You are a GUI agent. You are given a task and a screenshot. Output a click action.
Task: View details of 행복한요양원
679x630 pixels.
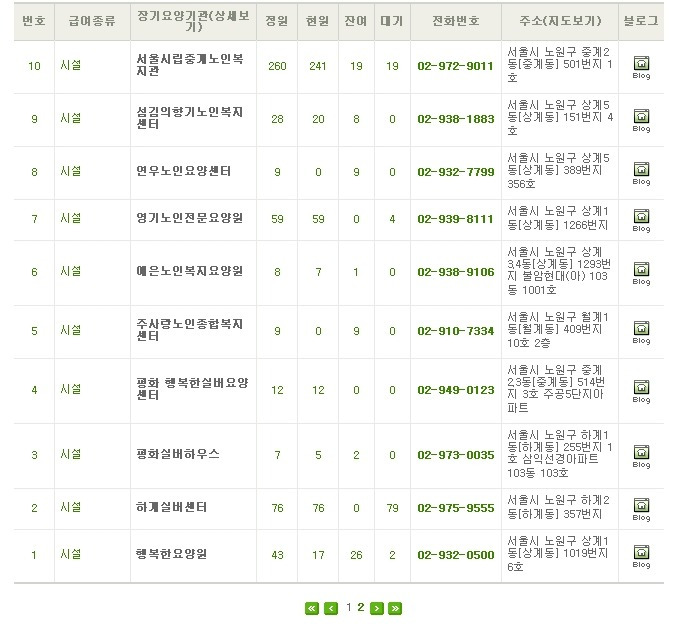[x=171, y=554]
